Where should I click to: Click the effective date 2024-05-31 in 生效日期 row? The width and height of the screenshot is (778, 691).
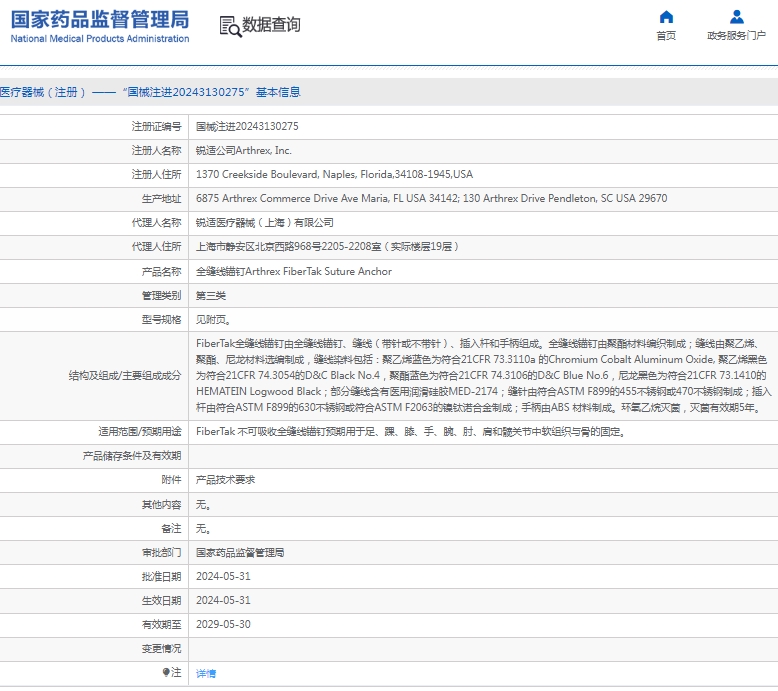(x=223, y=600)
